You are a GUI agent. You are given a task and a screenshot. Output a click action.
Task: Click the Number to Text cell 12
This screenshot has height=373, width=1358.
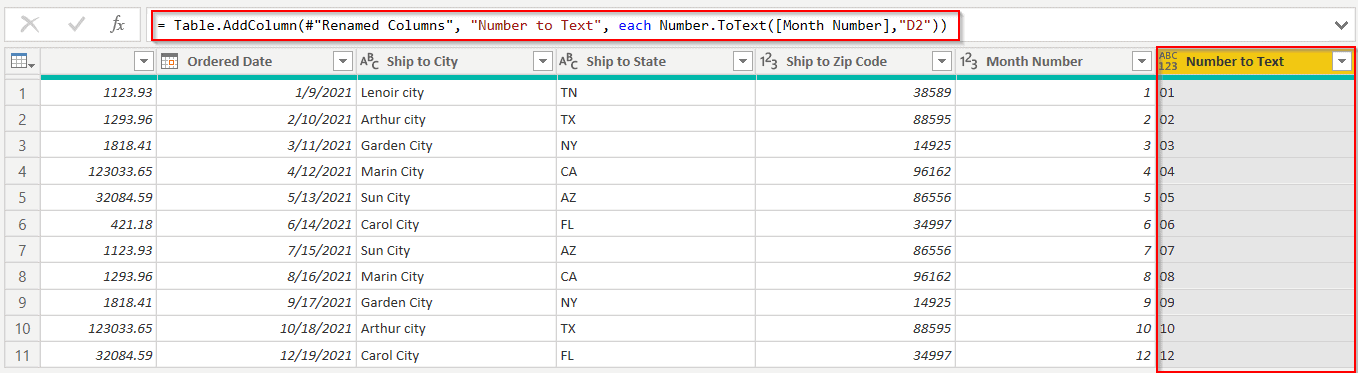click(1256, 355)
